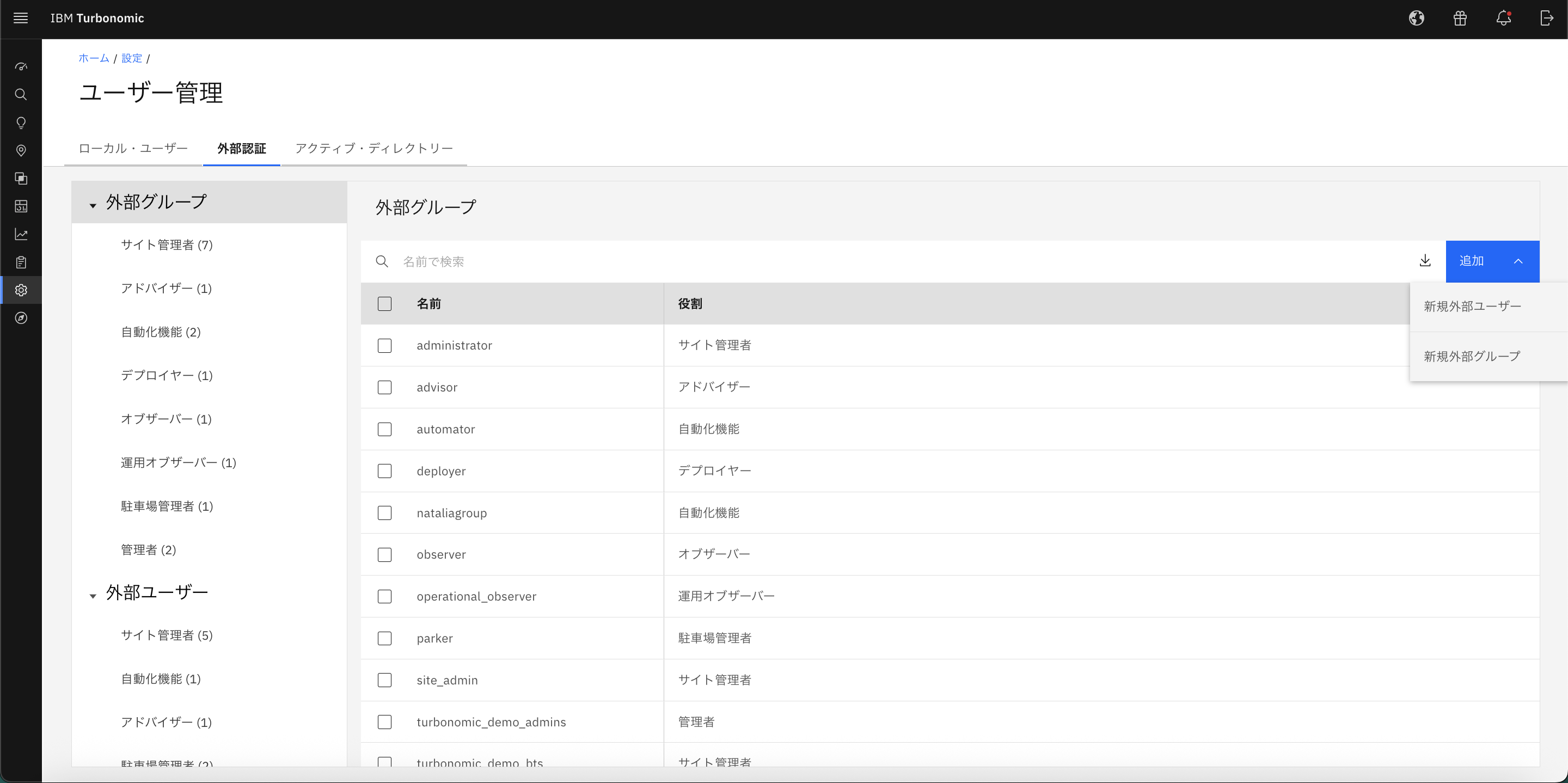Check the administrator row checkbox
This screenshot has width=1568, height=783.
coord(385,346)
